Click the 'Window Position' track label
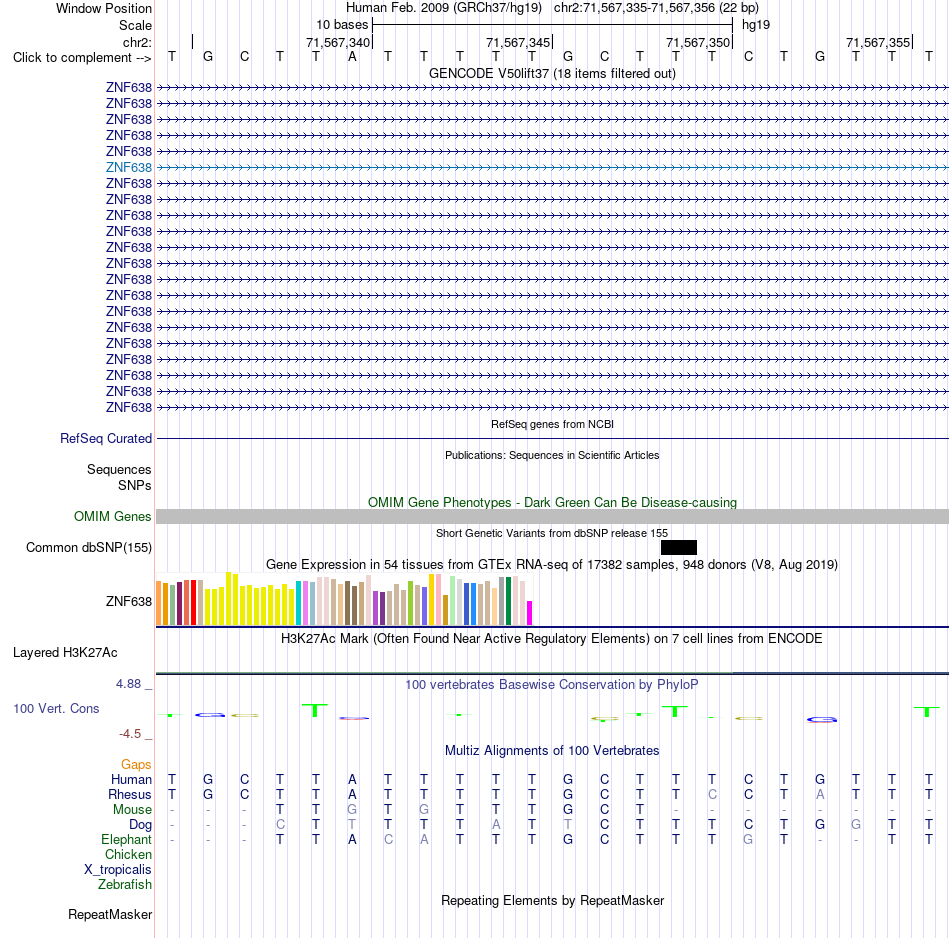The height and width of the screenshot is (938, 950). pos(104,8)
